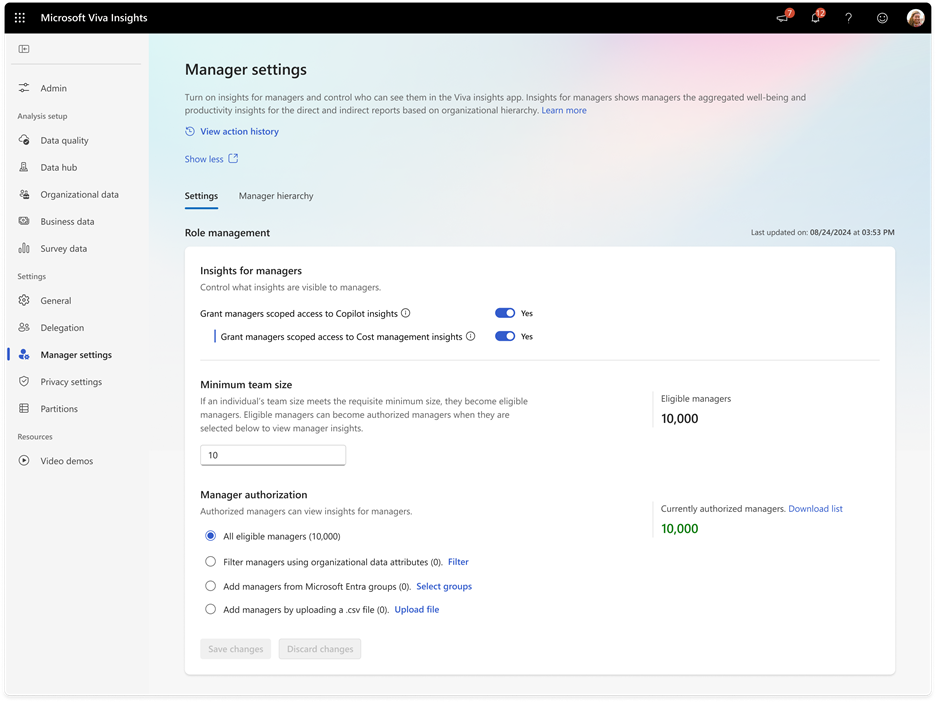Viewport: 936px width, 702px height.
Task: Toggle Cost management insights access switch
Action: tap(505, 336)
